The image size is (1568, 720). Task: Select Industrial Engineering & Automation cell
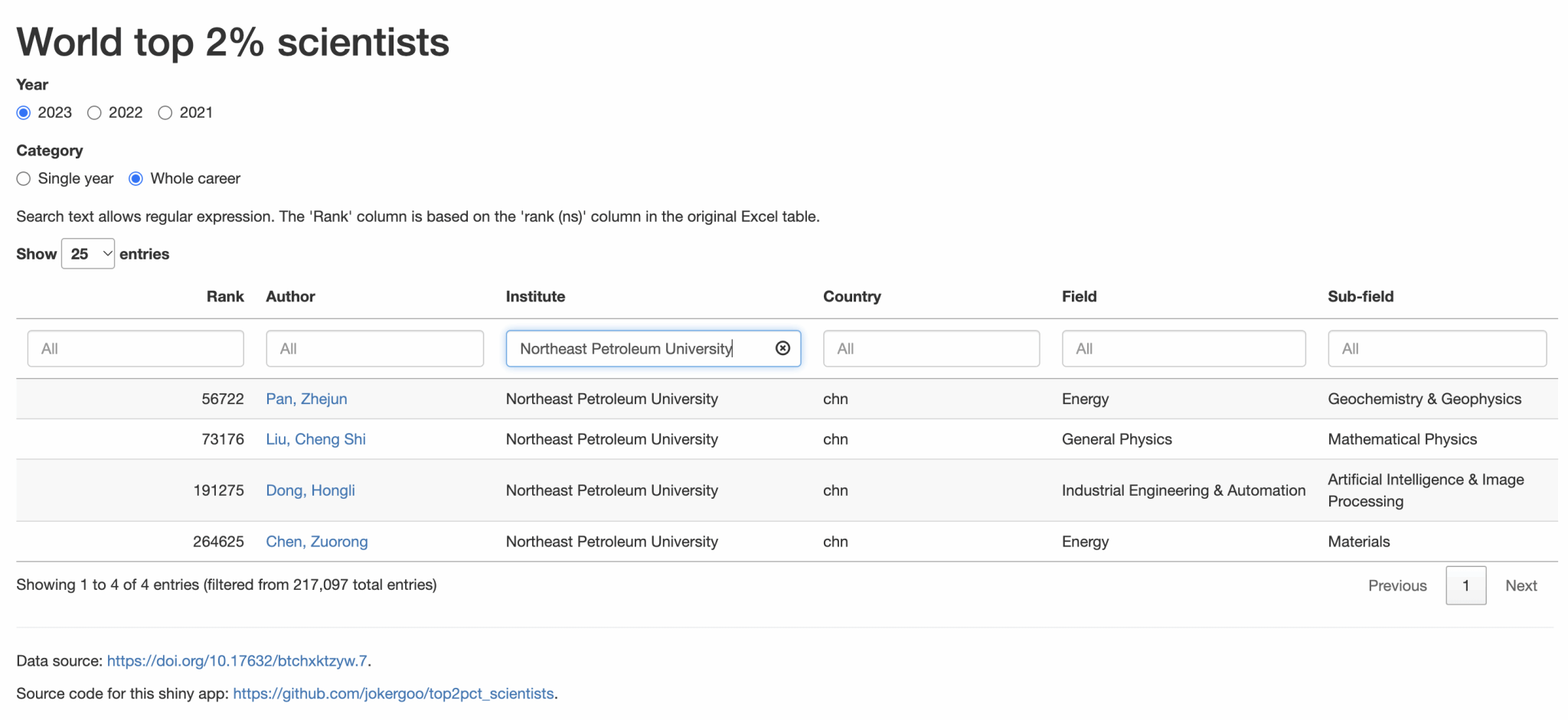[1184, 490]
